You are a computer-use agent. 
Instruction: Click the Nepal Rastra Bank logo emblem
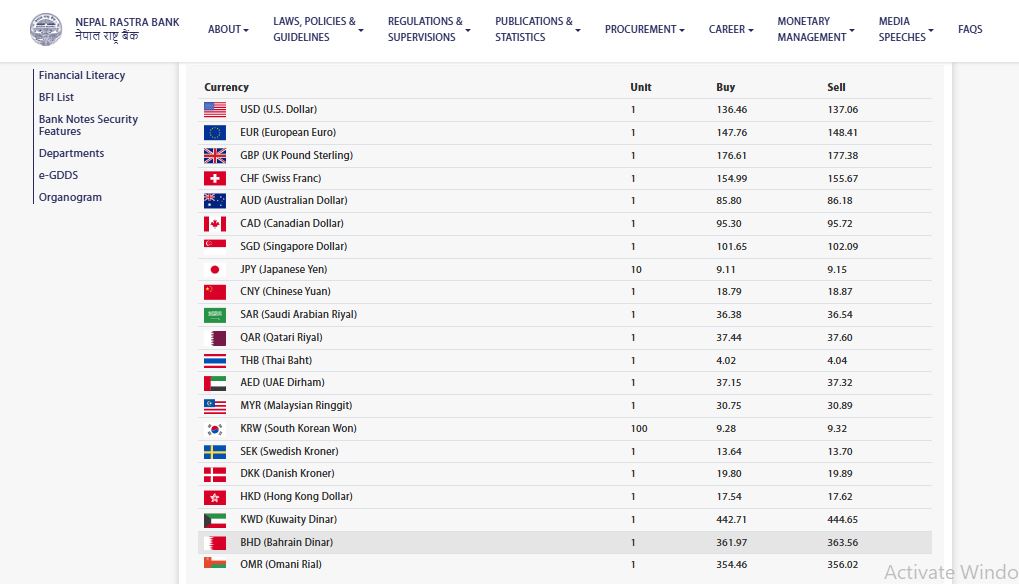pyautogui.click(x=45, y=29)
